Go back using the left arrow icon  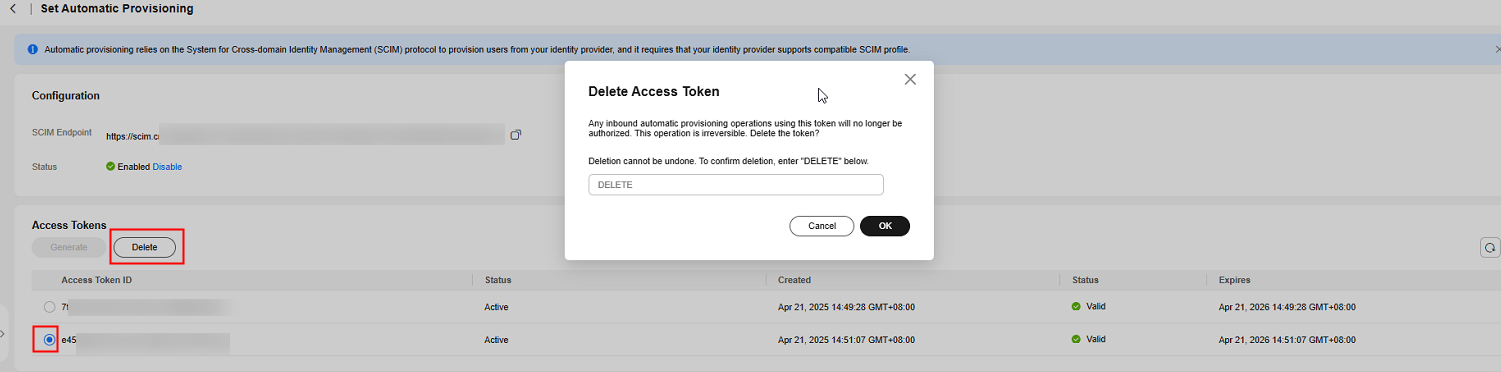click(x=12, y=8)
